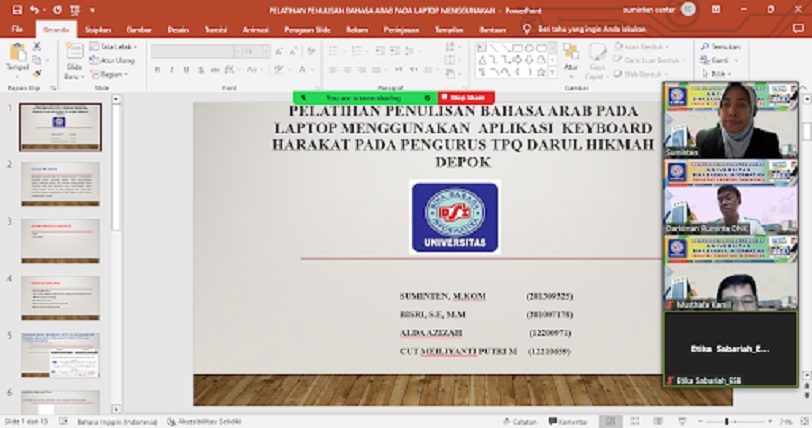Click the font name box
Viewport: 812px width, 428px height.
(192, 51)
